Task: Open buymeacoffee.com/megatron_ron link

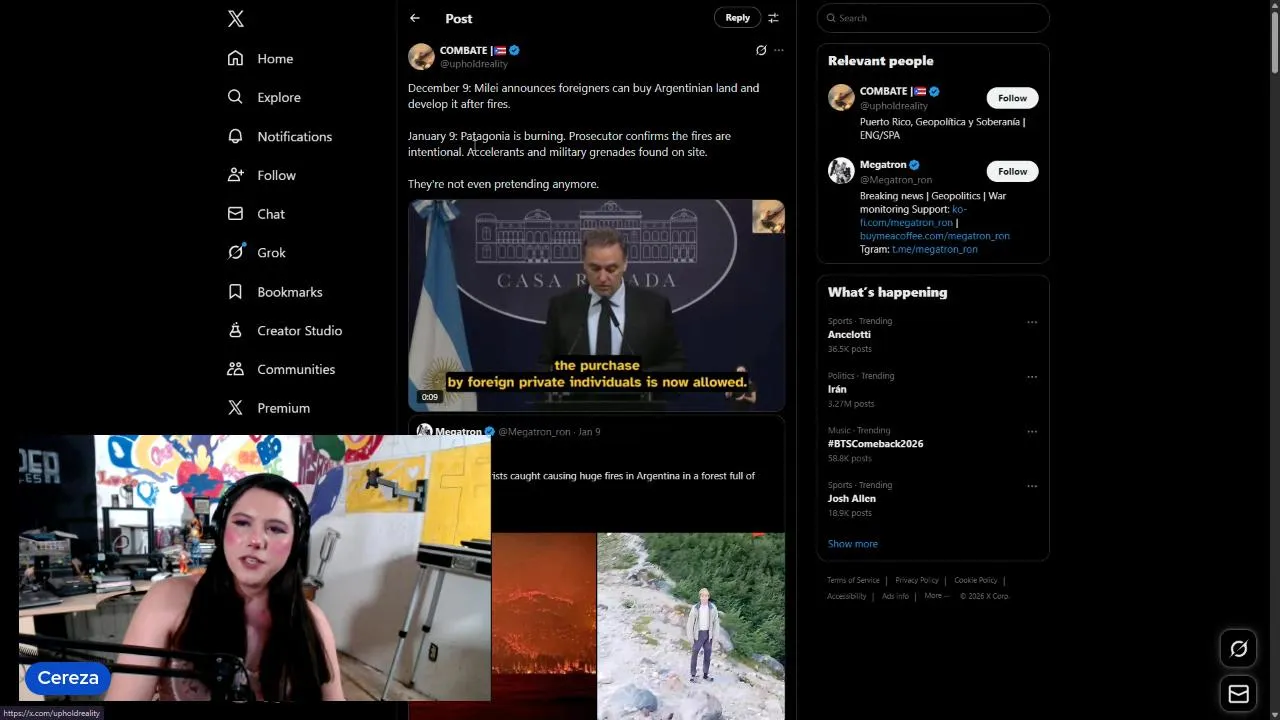Action: click(935, 236)
